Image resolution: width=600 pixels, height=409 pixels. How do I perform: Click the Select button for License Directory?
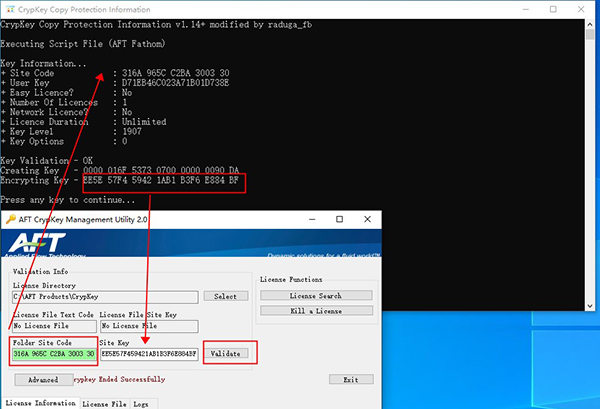[x=225, y=296]
